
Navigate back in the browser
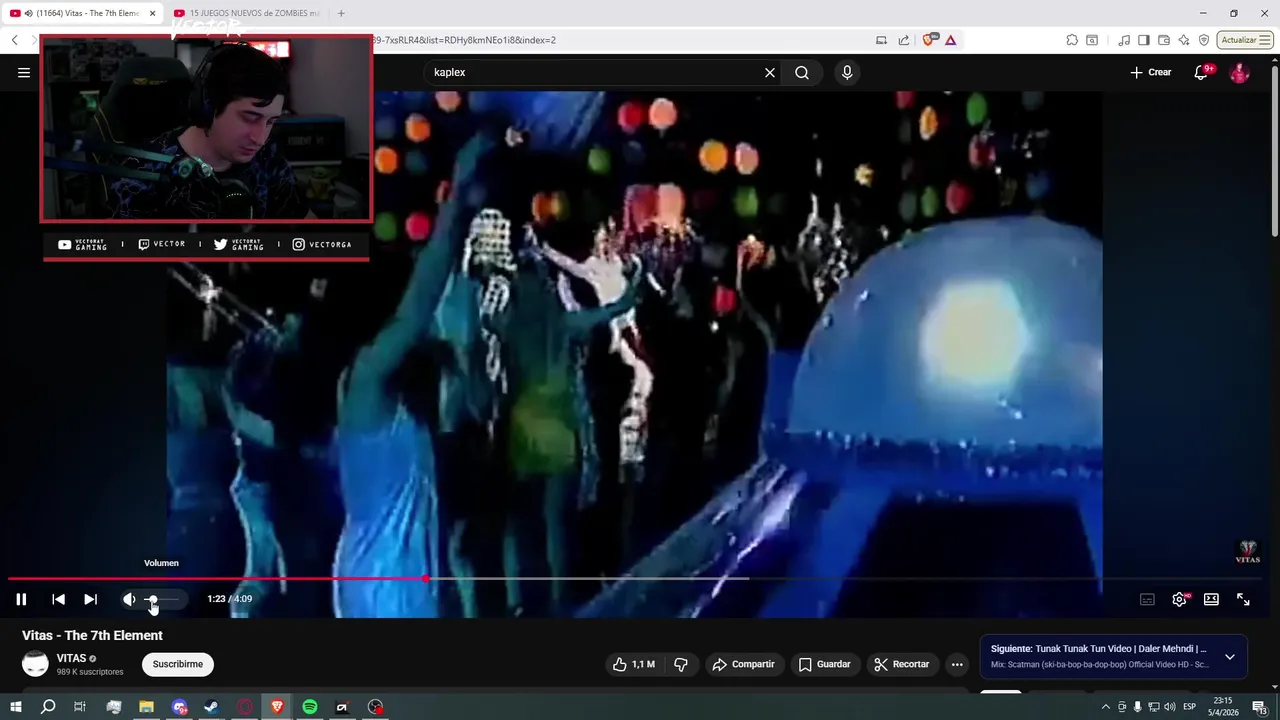[x=15, y=40]
